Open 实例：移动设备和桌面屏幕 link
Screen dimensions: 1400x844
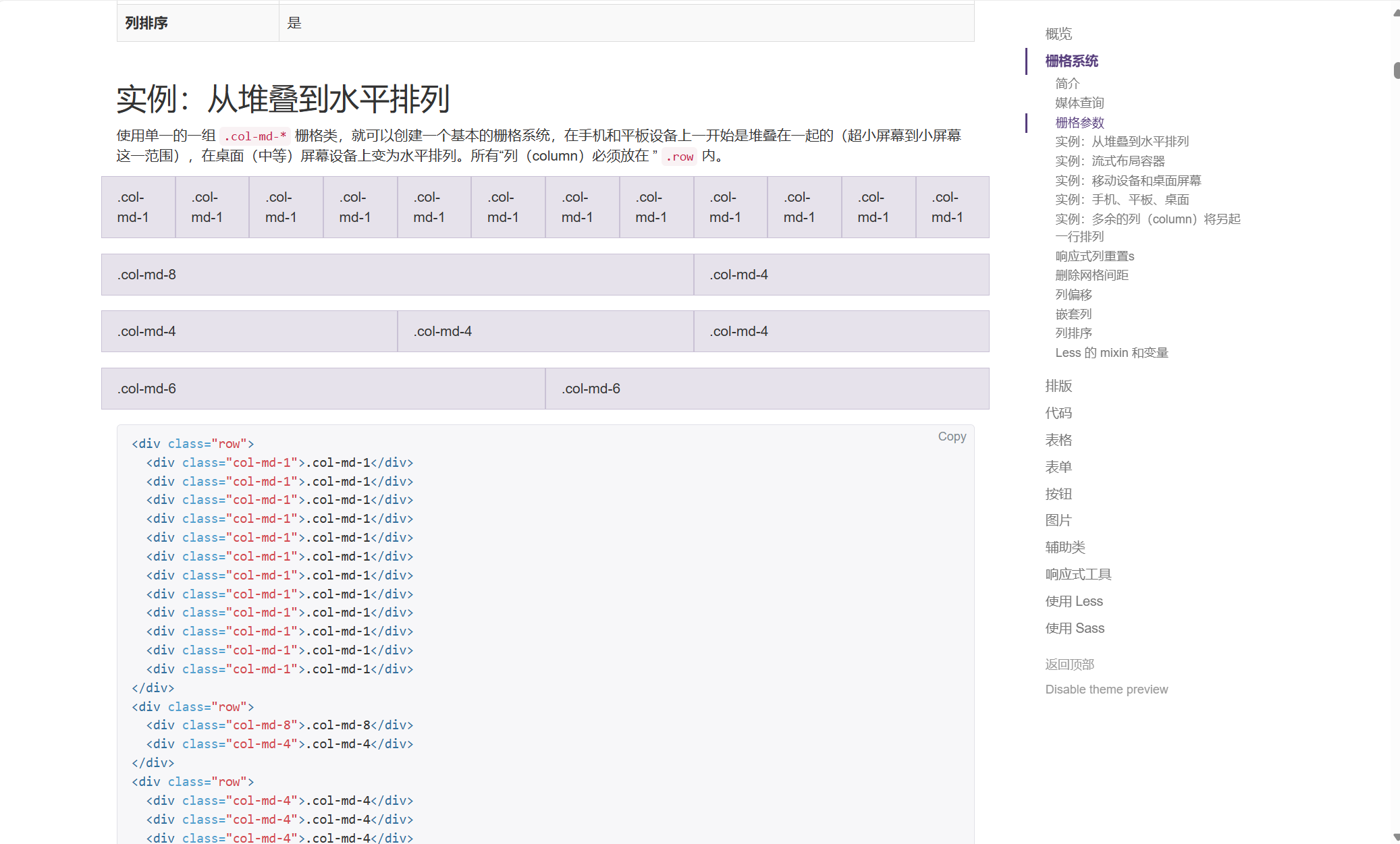coord(1128,181)
